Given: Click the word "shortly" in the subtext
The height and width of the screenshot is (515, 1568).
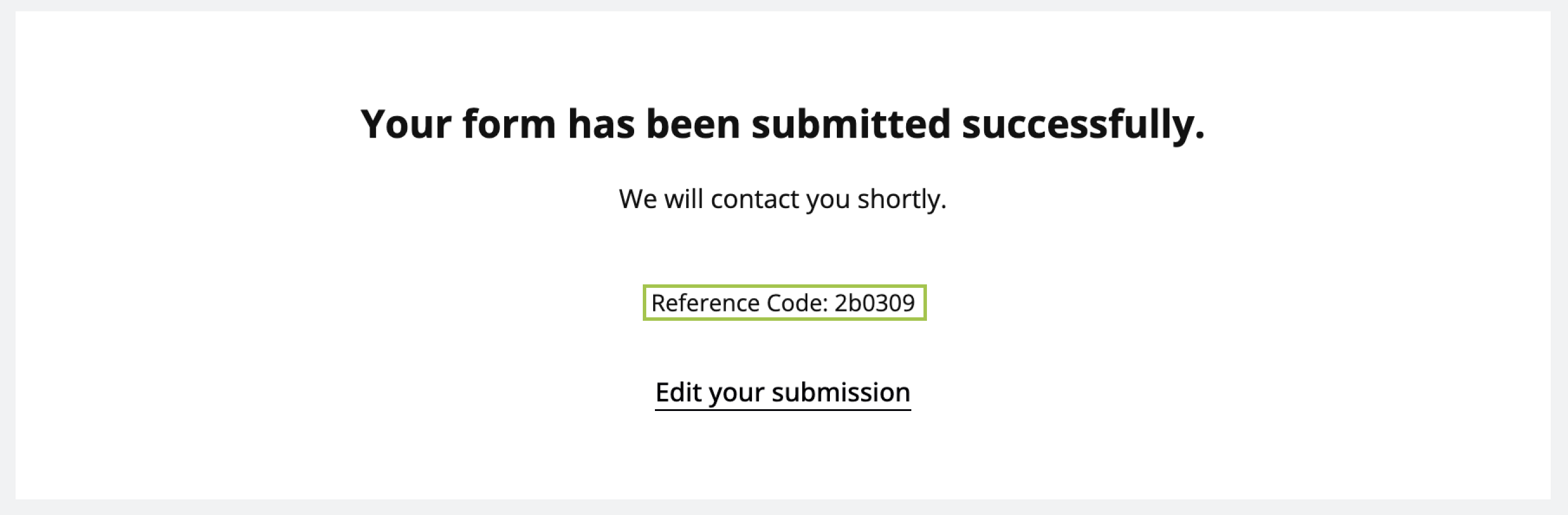Looking at the screenshot, I should (901, 199).
